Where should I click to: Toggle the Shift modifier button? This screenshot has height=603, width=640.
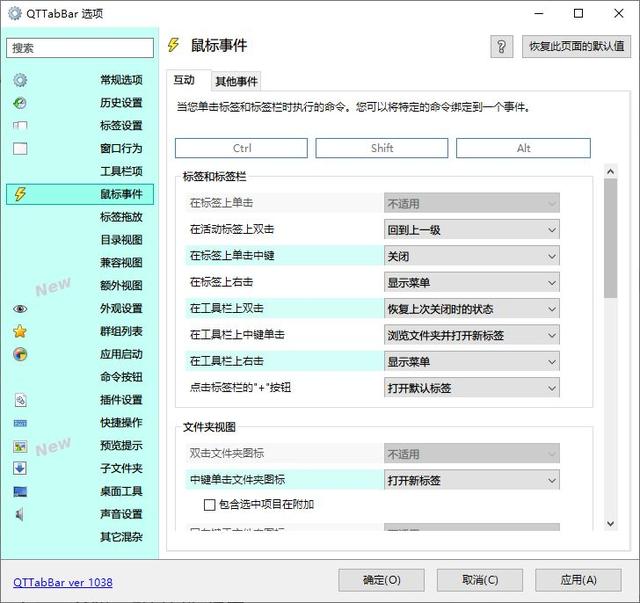pyautogui.click(x=382, y=148)
